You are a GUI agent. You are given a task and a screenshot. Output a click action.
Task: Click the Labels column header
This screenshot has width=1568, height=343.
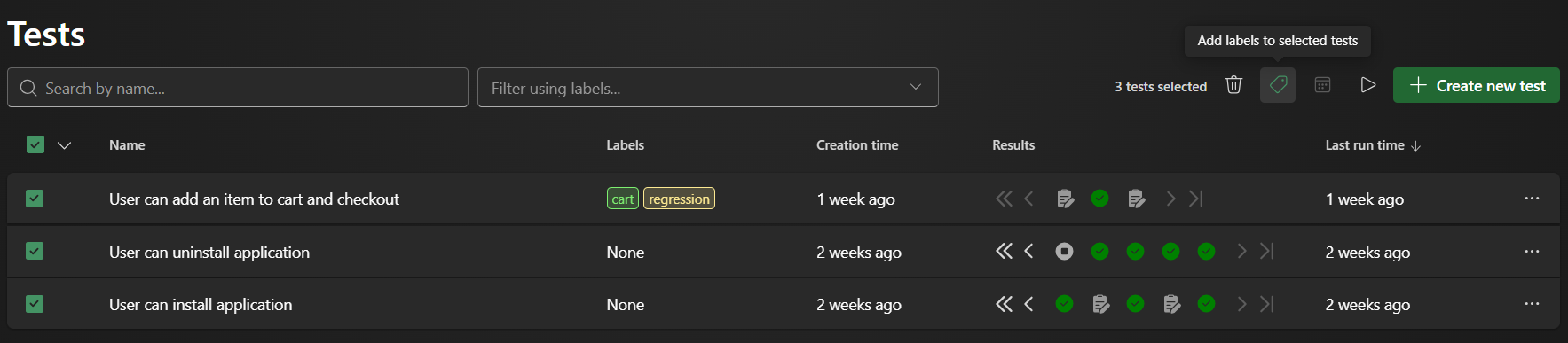(626, 145)
